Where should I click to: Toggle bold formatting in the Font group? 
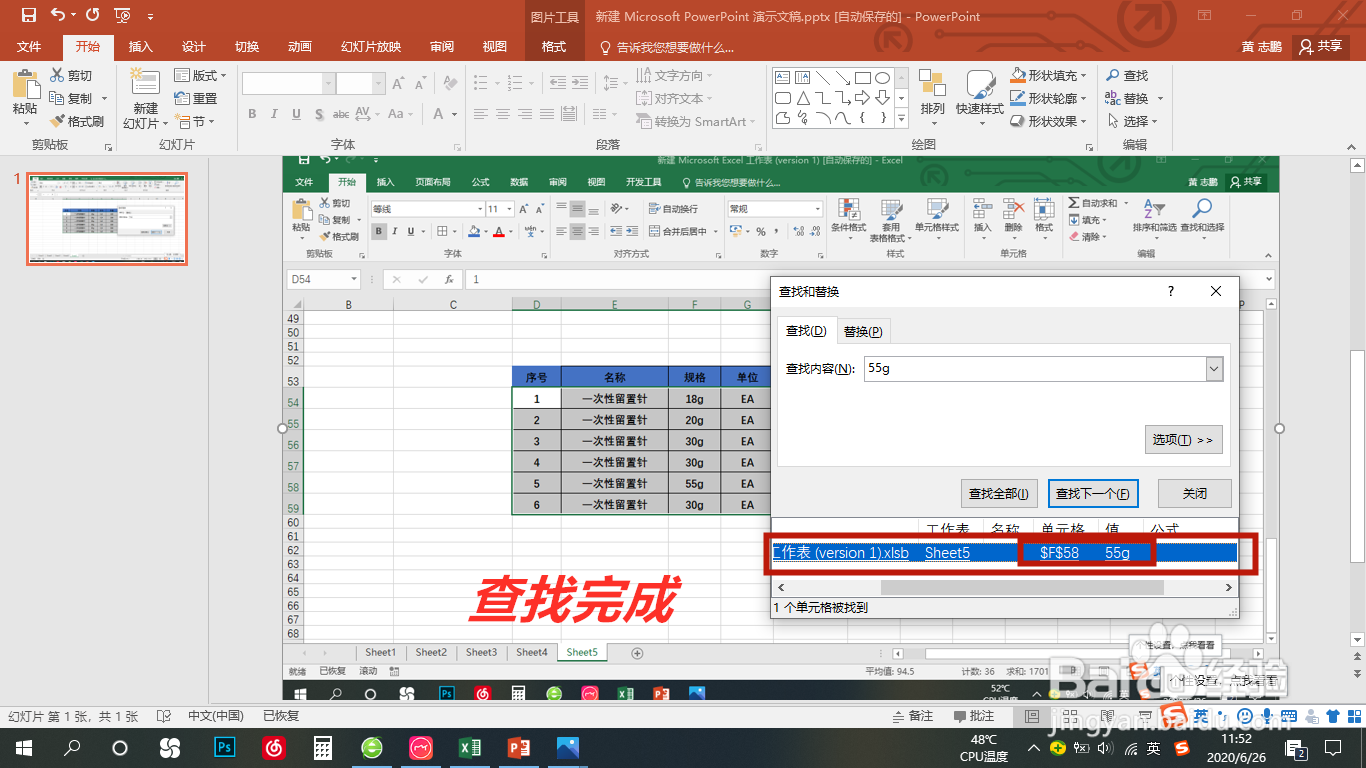pyautogui.click(x=253, y=114)
